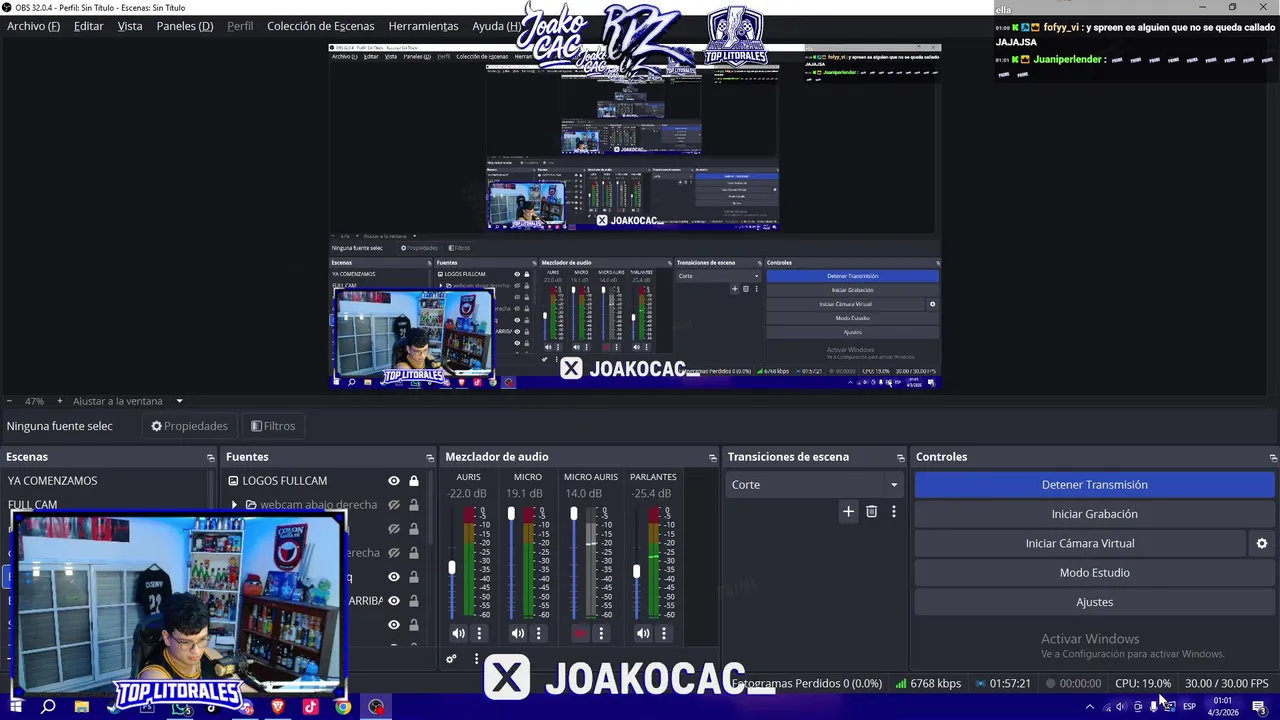Undock the Mezclador de audio panel
This screenshot has height=720, width=1280.
[x=713, y=457]
